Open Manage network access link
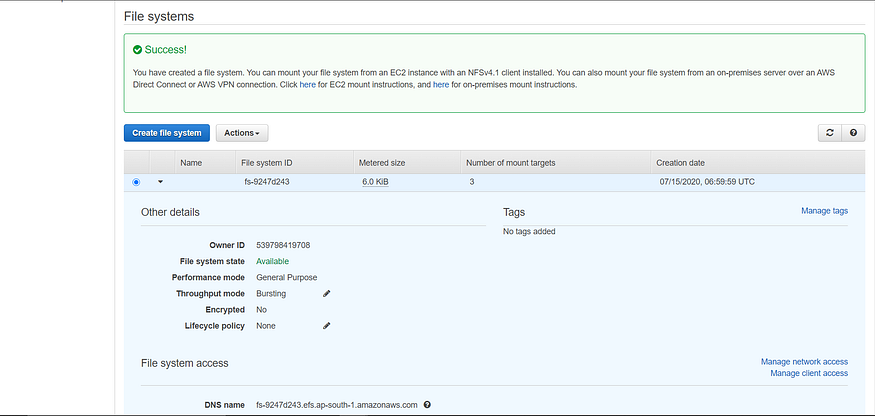This screenshot has width=875, height=416. 804,362
